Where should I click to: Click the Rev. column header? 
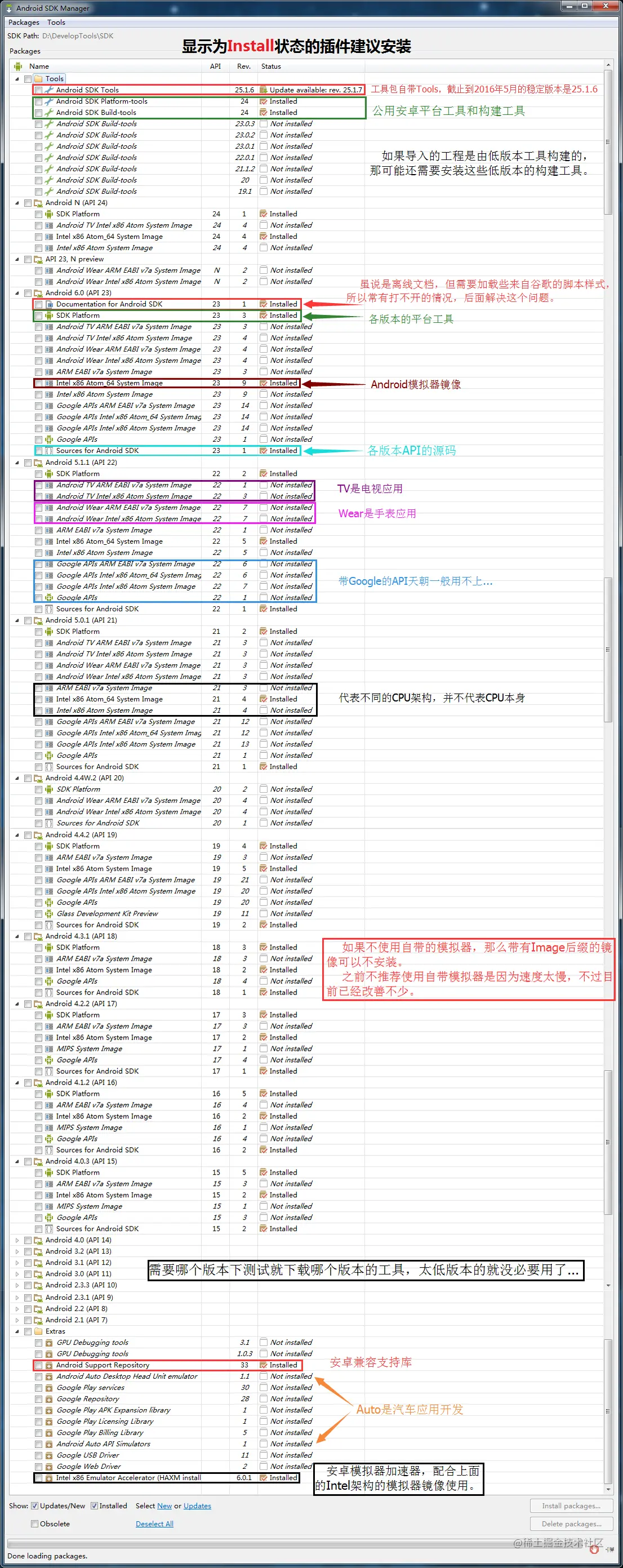pyautogui.click(x=243, y=66)
